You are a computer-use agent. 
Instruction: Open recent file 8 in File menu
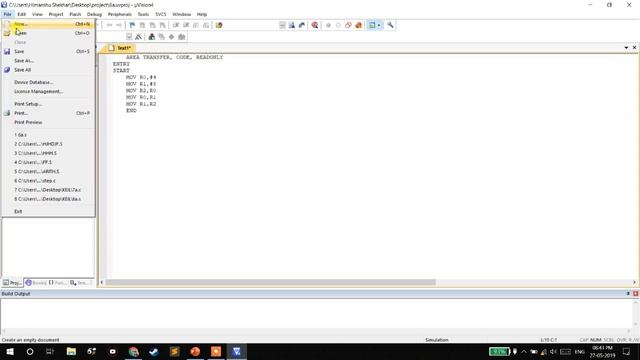coord(48,199)
